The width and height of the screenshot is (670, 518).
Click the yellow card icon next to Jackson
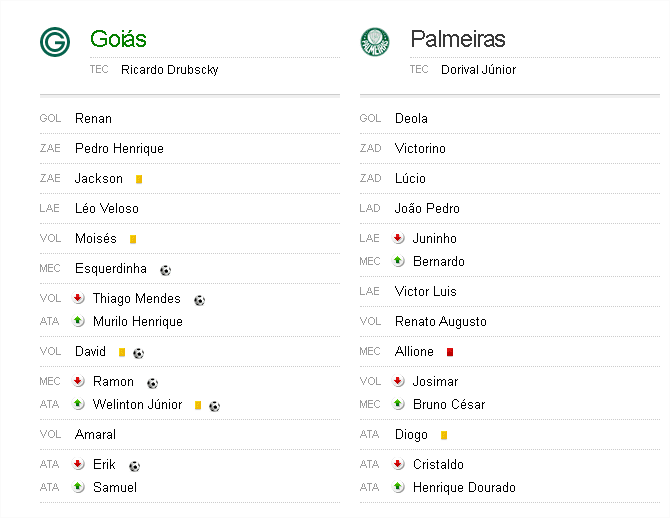pyautogui.click(x=139, y=179)
